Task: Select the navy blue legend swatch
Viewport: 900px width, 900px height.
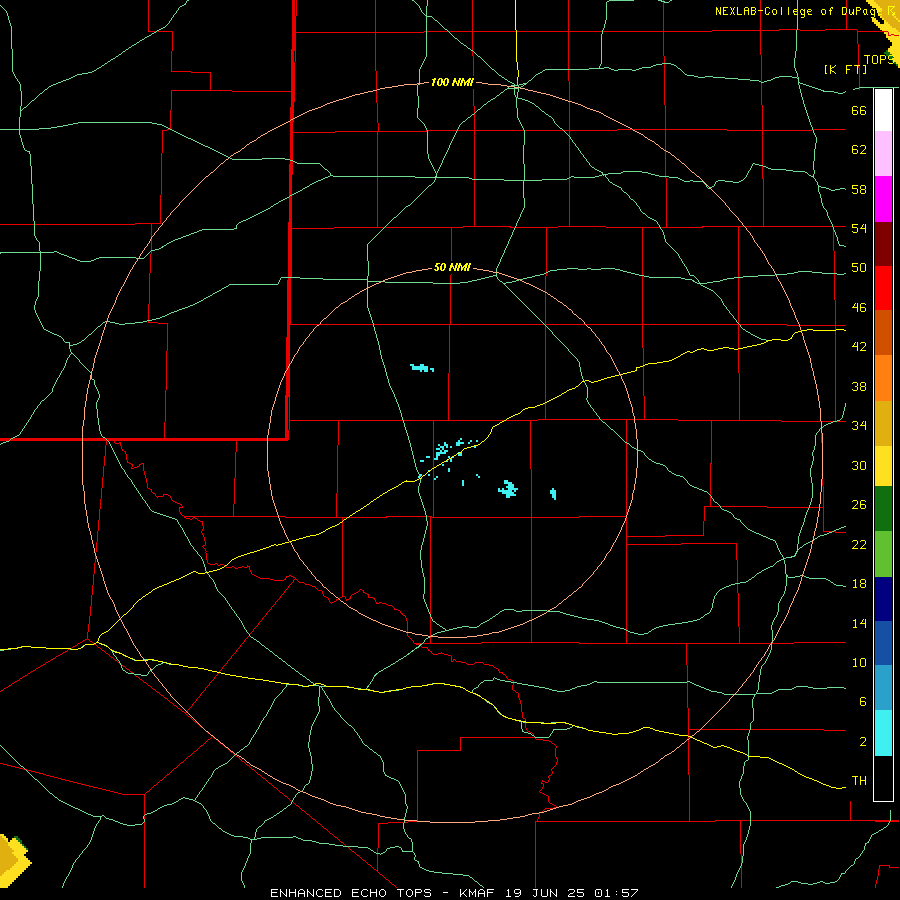Action: (x=883, y=599)
